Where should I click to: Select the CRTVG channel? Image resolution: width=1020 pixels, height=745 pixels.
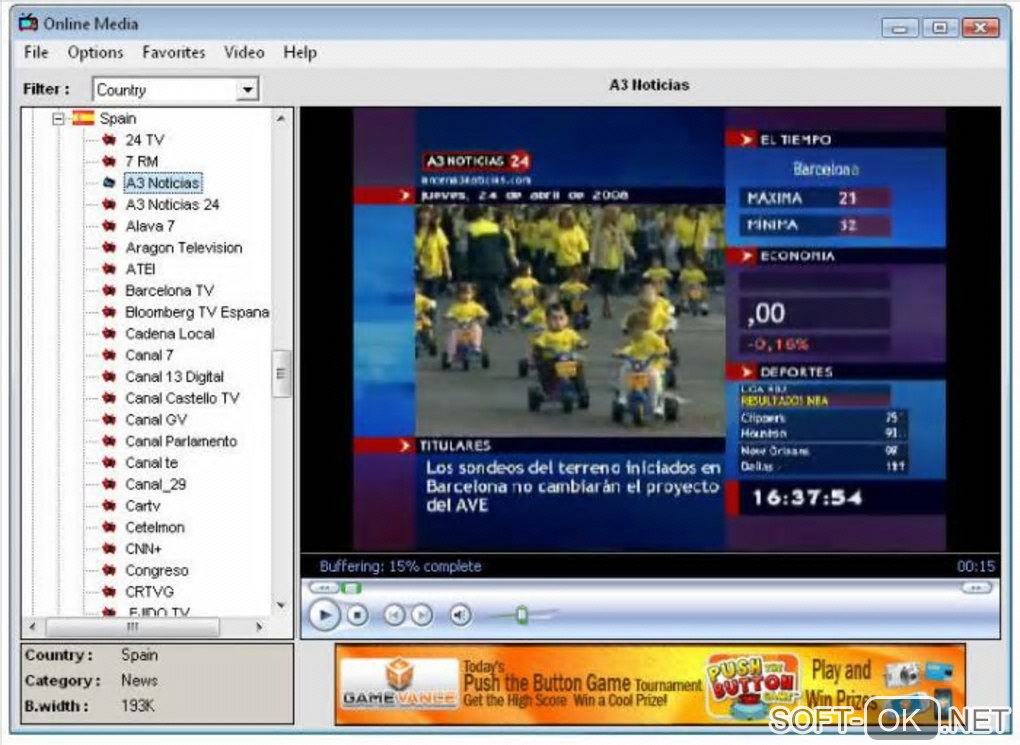(x=150, y=591)
